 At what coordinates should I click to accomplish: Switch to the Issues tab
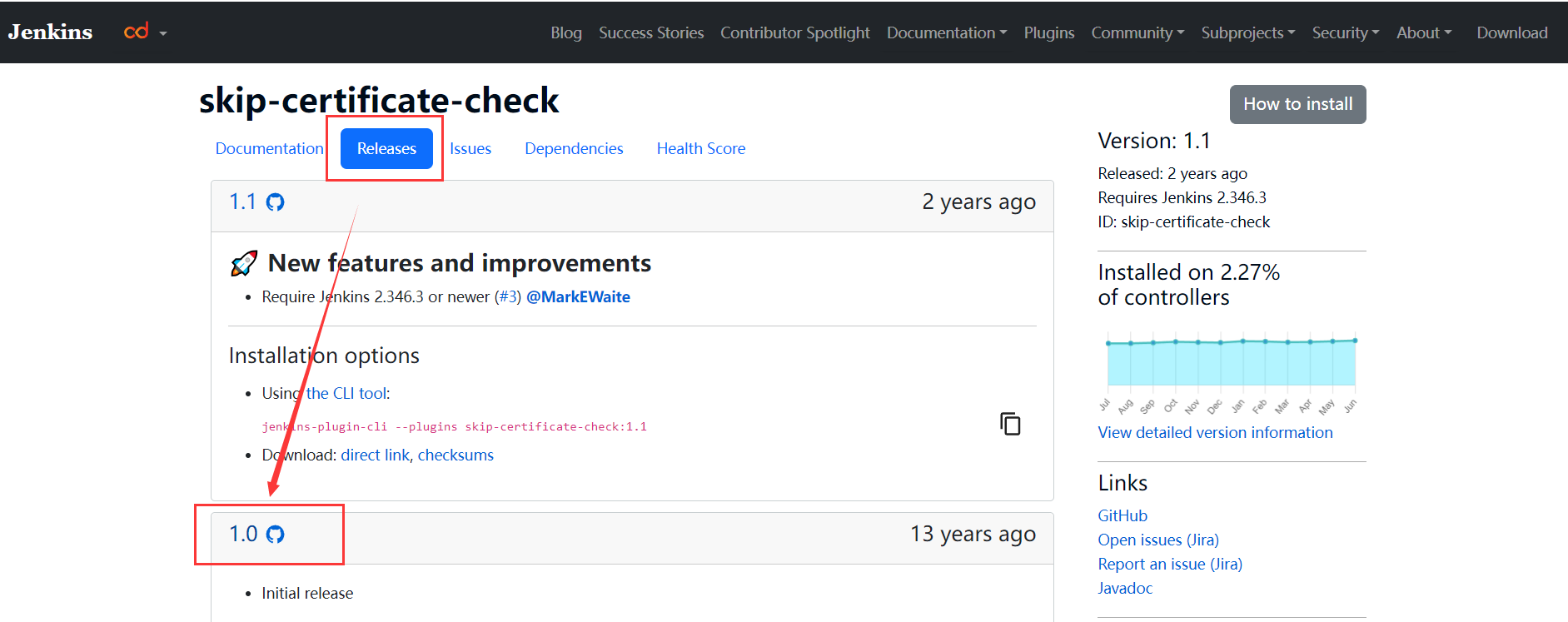click(470, 148)
